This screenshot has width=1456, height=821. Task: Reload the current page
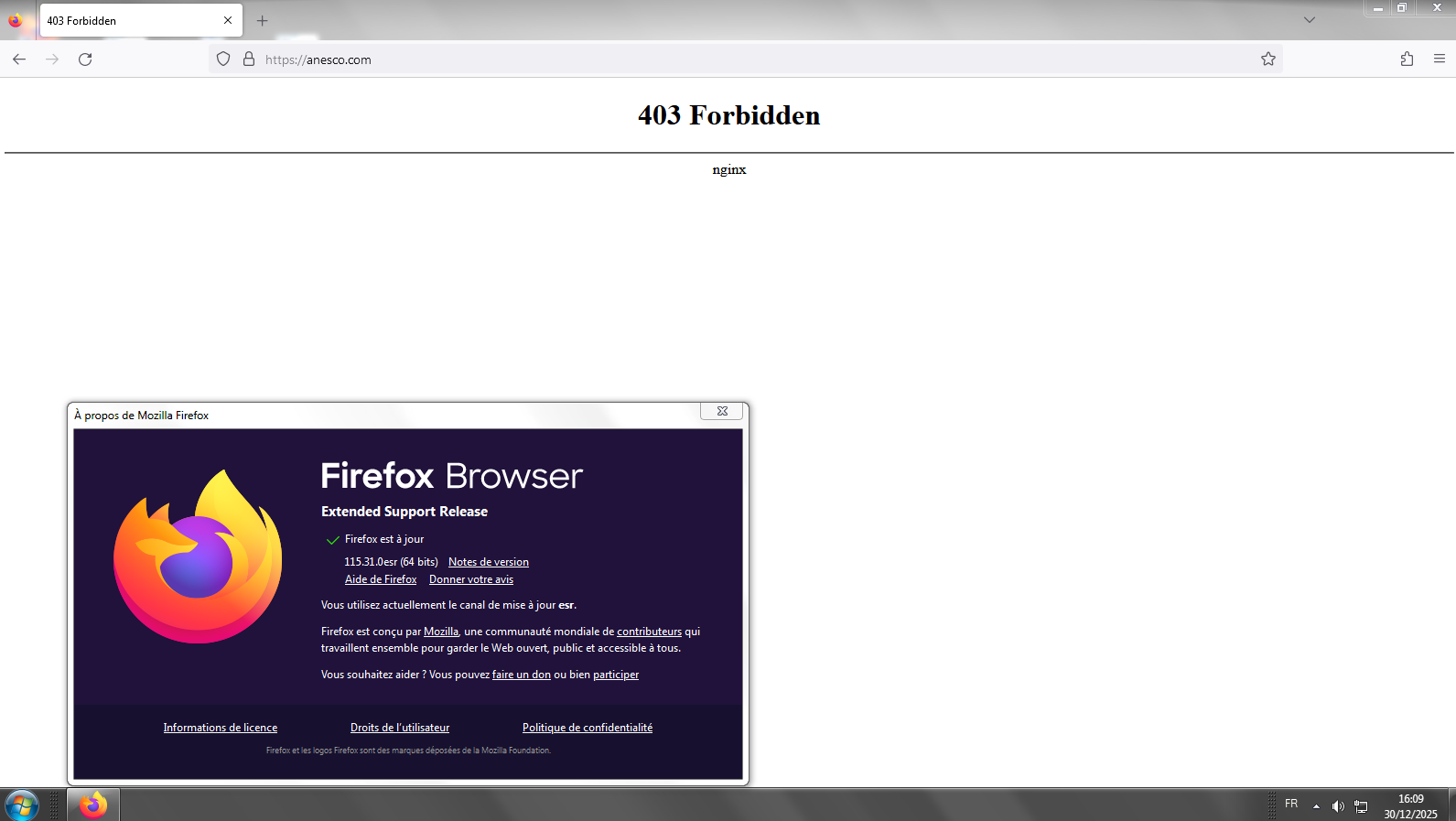point(85,59)
